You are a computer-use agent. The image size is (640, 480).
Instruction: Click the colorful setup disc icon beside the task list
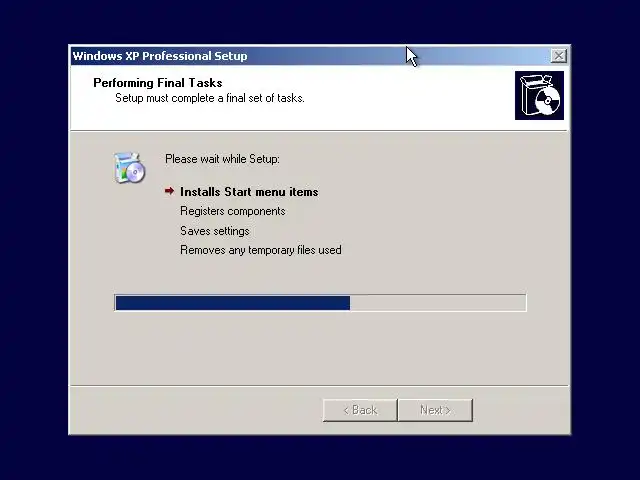[129, 167]
